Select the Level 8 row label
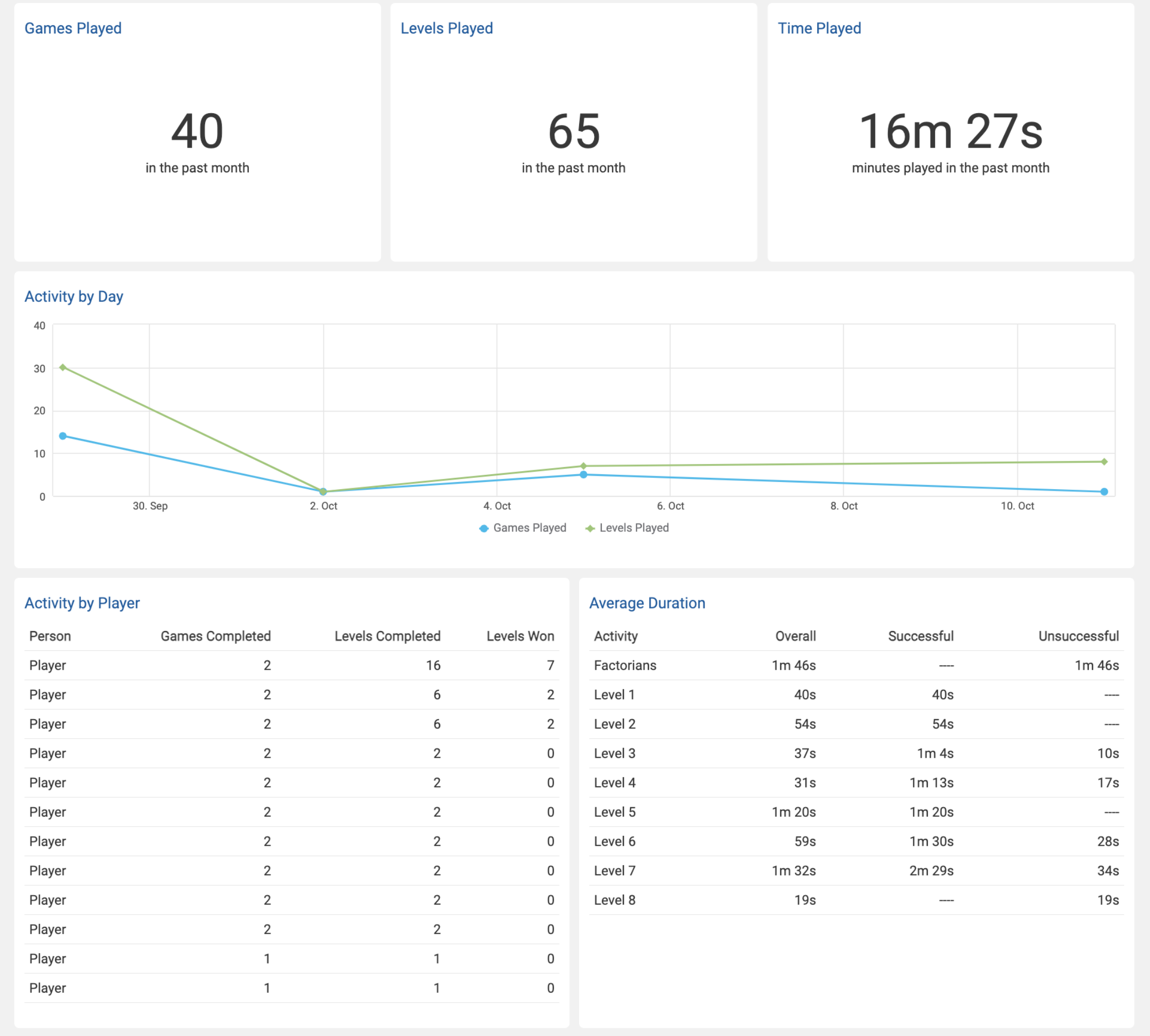Viewport: 1150px width, 1036px height. tap(615, 900)
